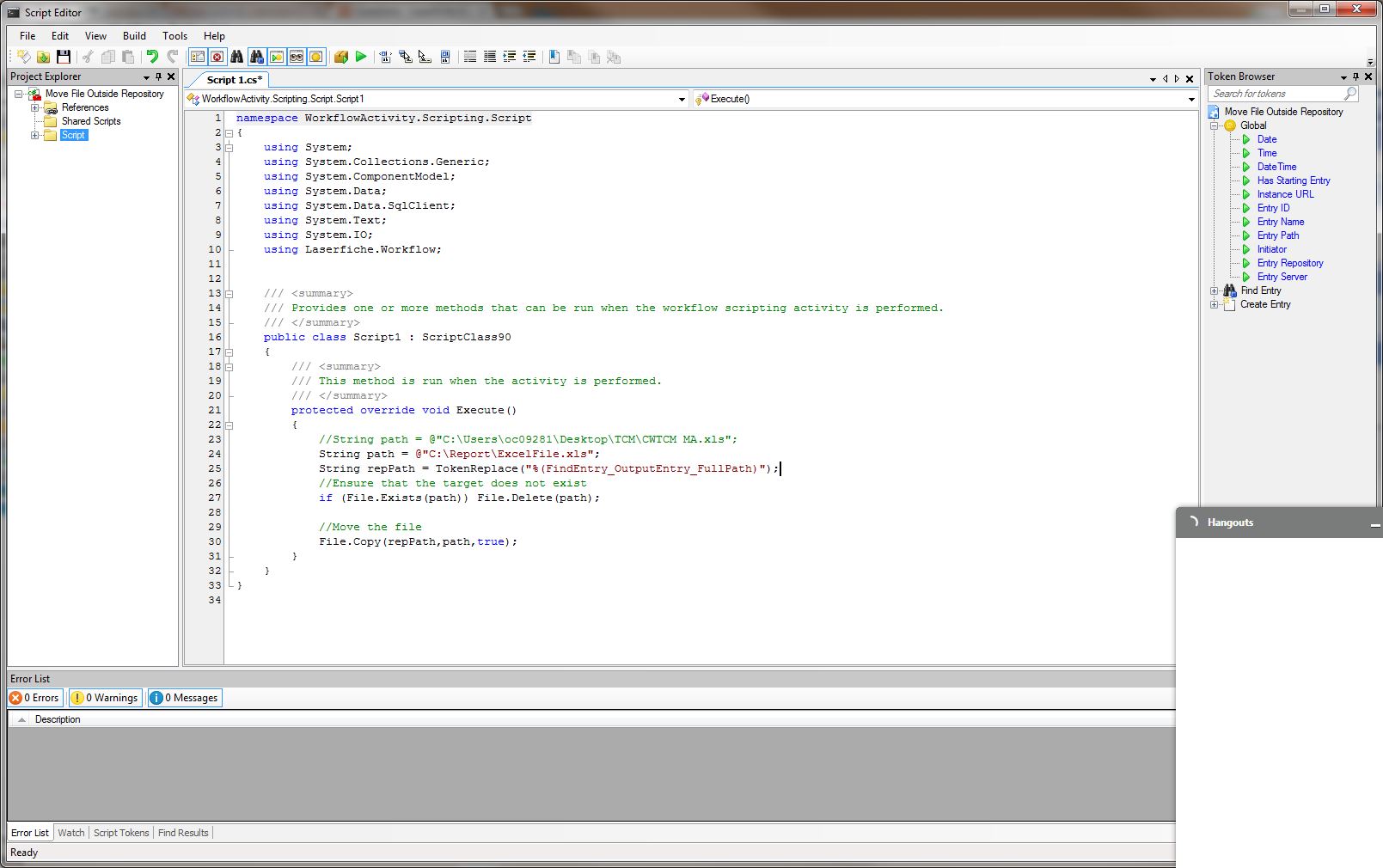Click the green Undo arrow
The image size is (1383, 868).
[x=152, y=57]
